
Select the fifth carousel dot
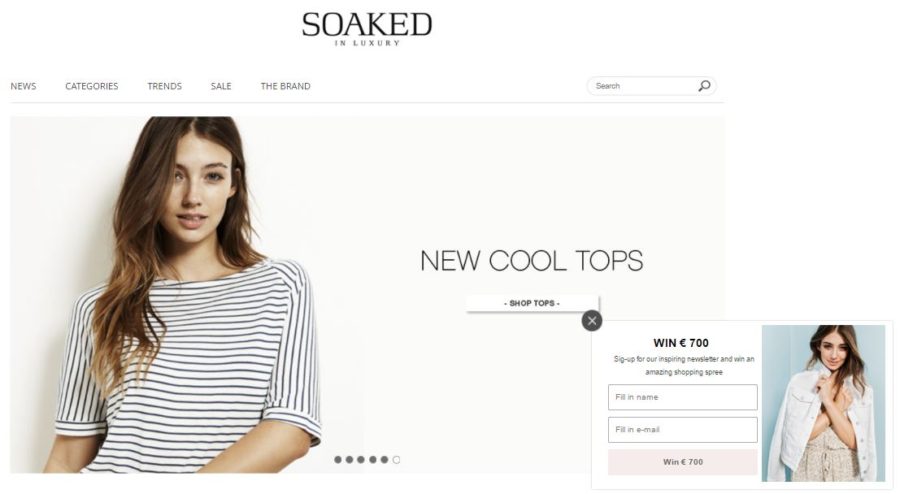click(x=385, y=460)
